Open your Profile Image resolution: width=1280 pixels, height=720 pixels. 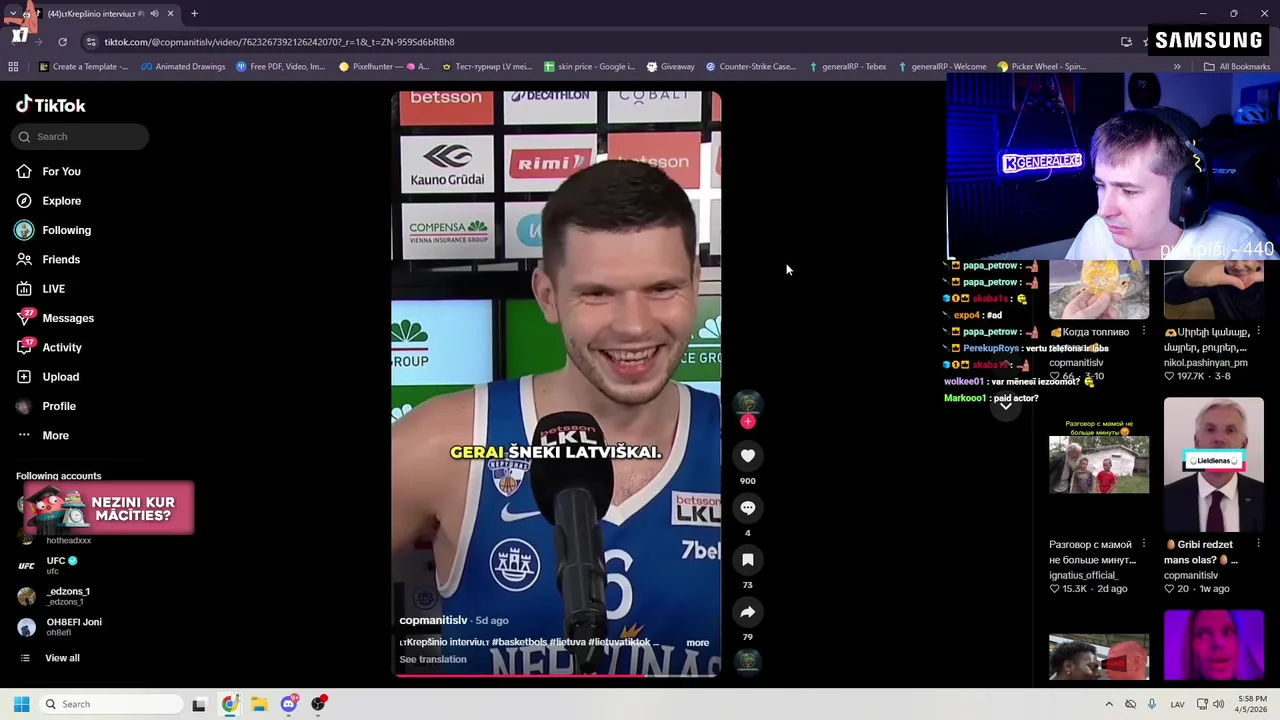pos(58,406)
